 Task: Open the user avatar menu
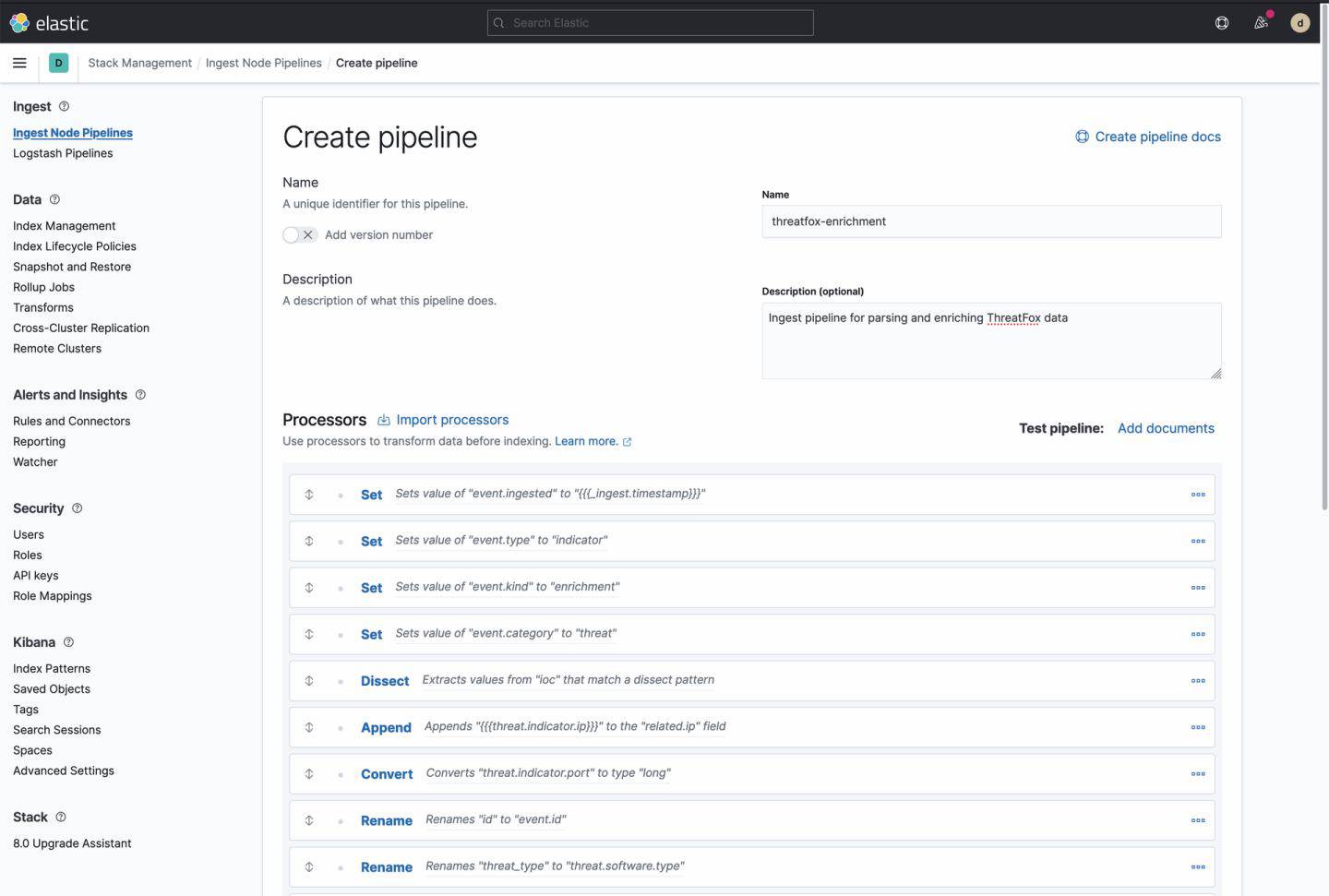pos(1299,22)
